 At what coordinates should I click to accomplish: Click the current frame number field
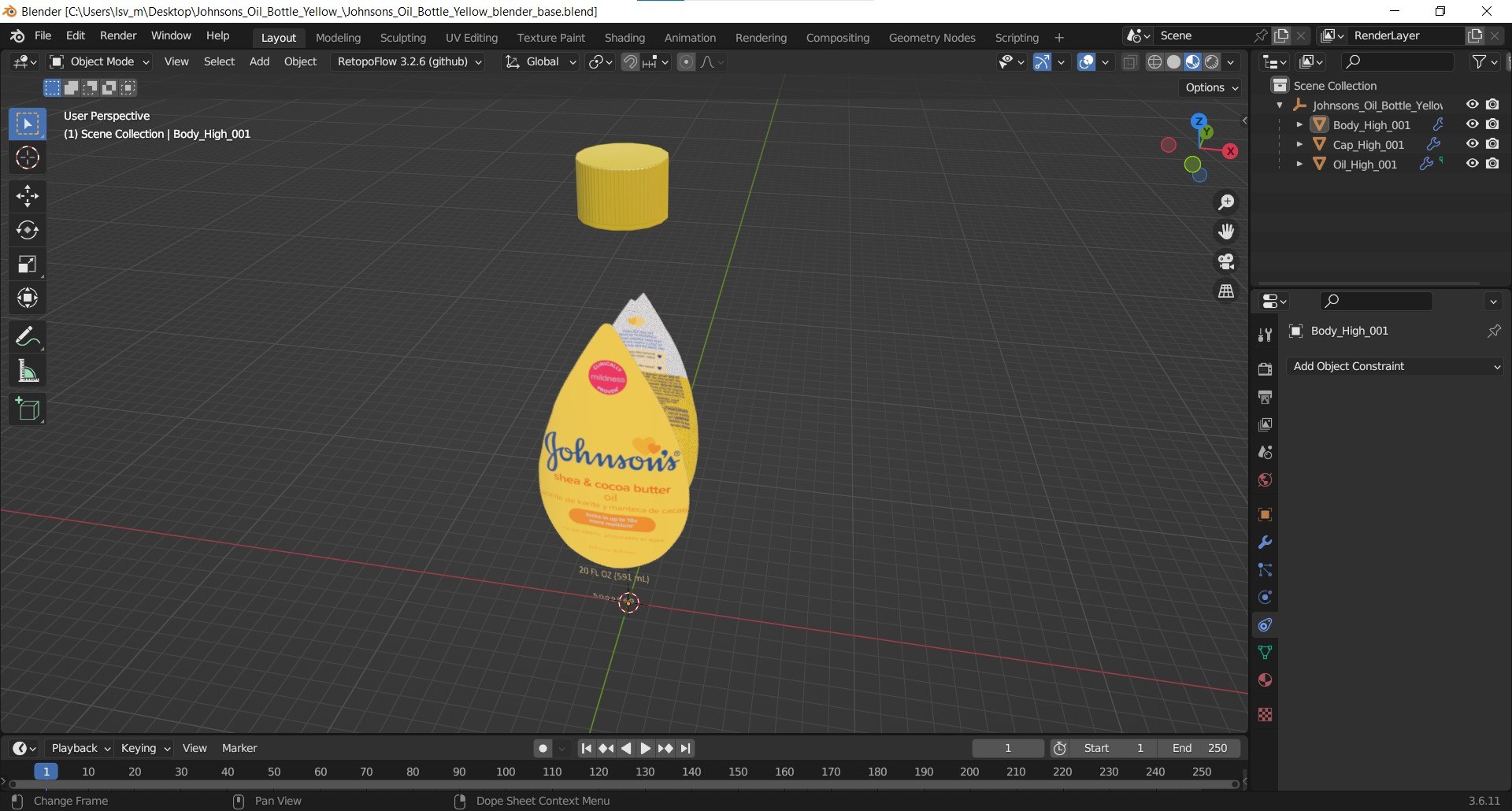[x=1008, y=748]
